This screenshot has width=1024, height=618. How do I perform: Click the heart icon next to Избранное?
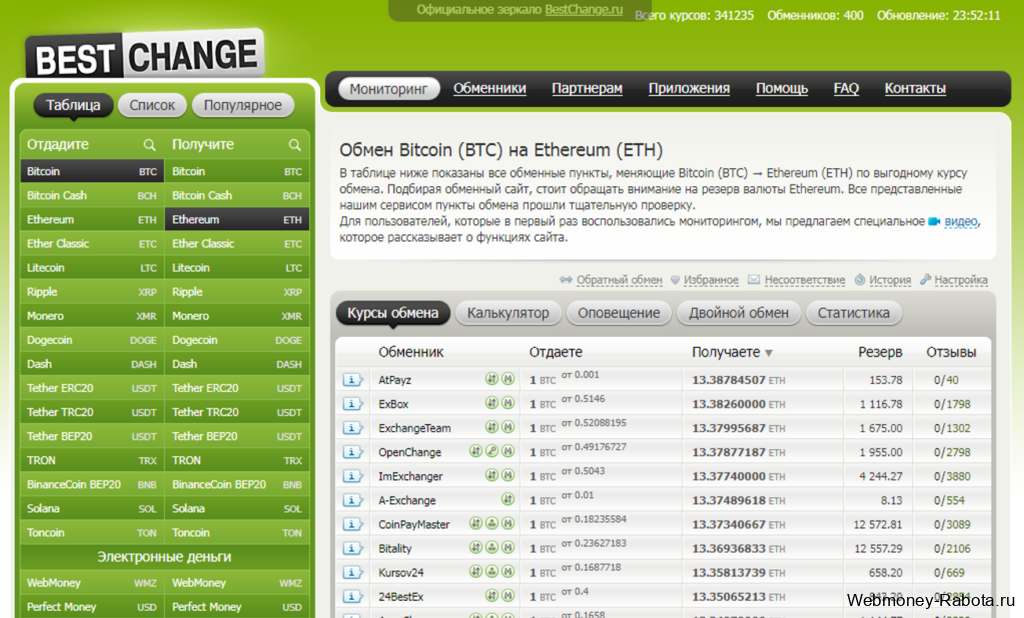coord(675,280)
